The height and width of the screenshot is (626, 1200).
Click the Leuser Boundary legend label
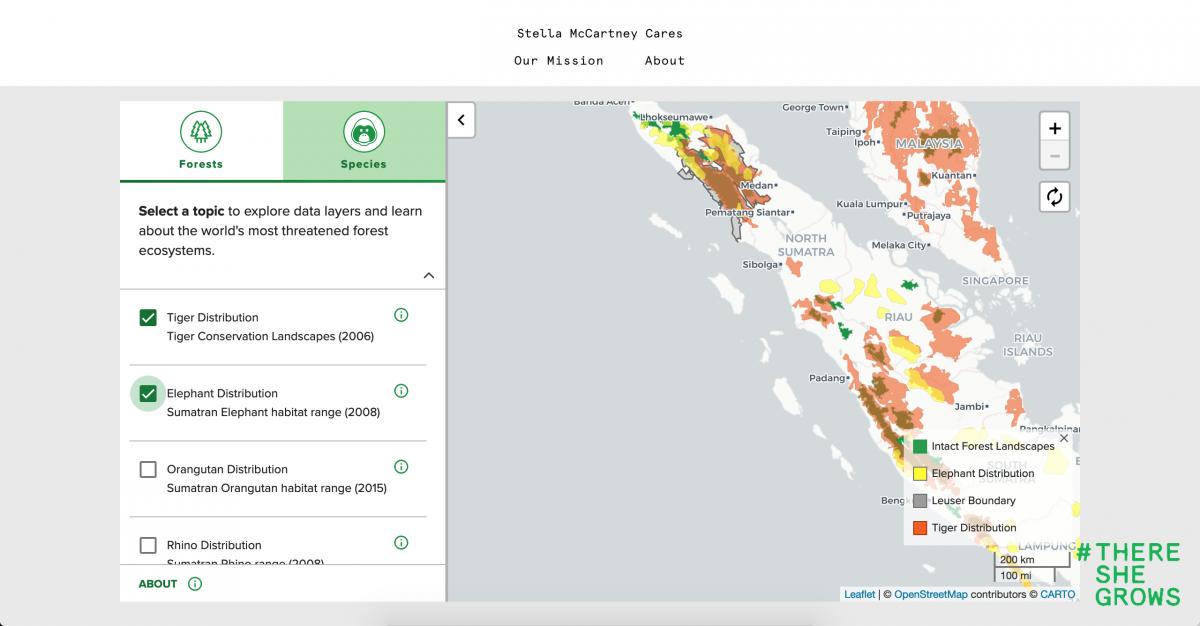973,500
